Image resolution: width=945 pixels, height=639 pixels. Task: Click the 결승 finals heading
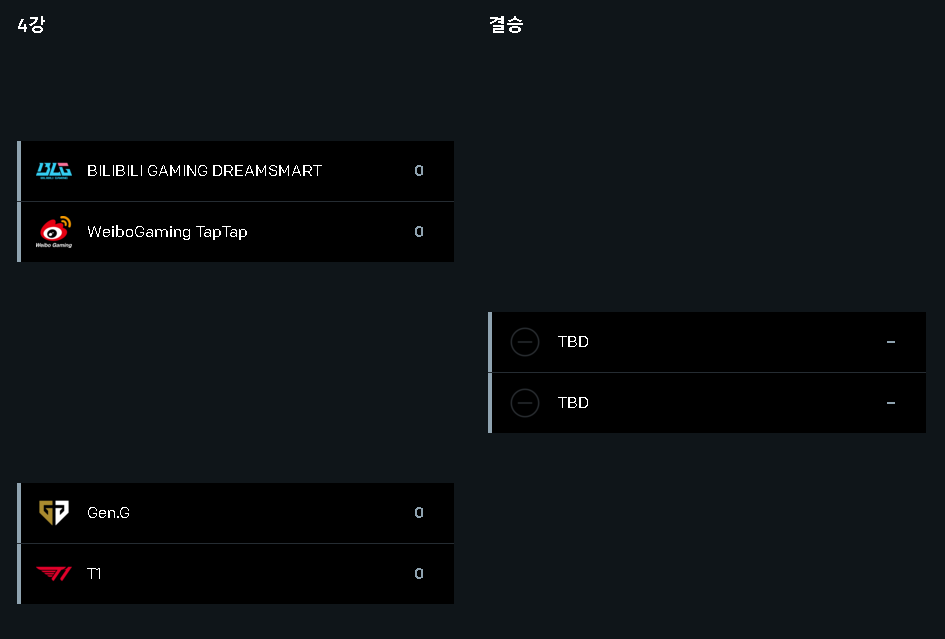click(506, 25)
